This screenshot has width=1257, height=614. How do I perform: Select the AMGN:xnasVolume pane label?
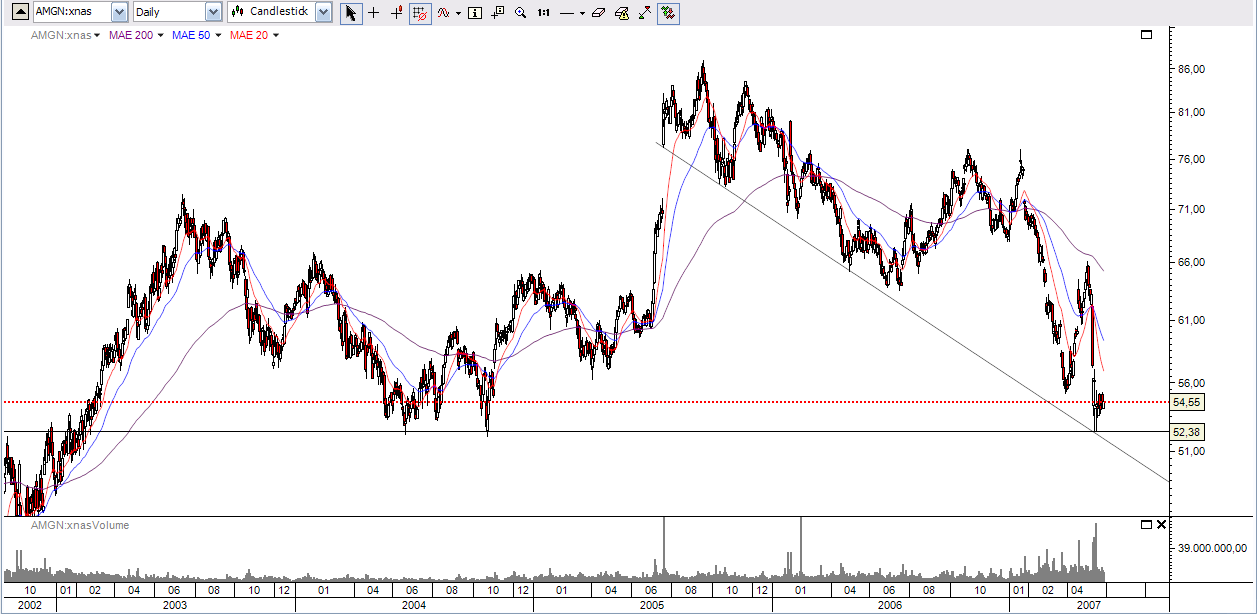pyautogui.click(x=79, y=524)
